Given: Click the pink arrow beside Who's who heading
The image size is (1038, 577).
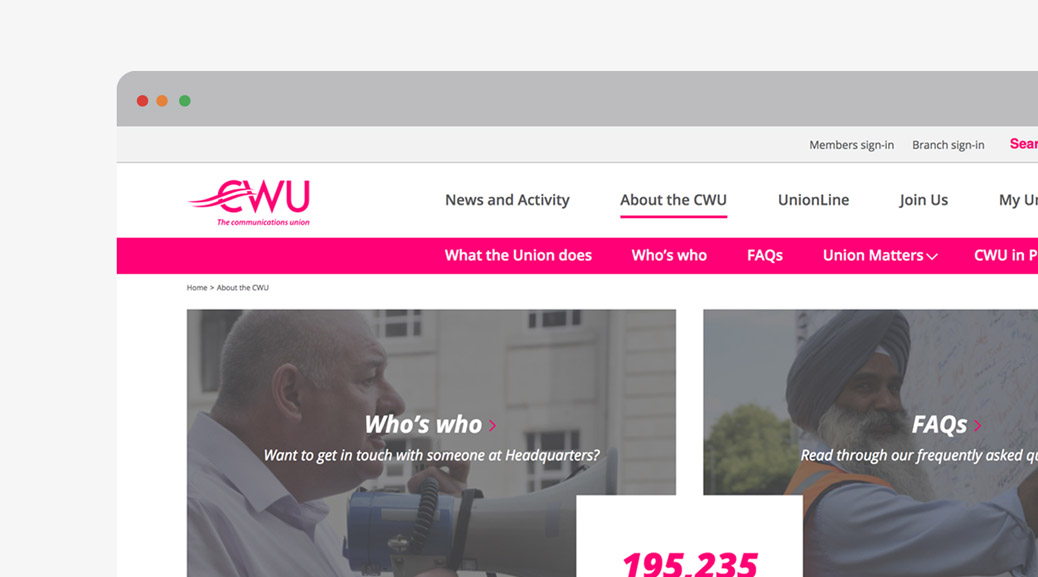Looking at the screenshot, I should click(x=493, y=425).
